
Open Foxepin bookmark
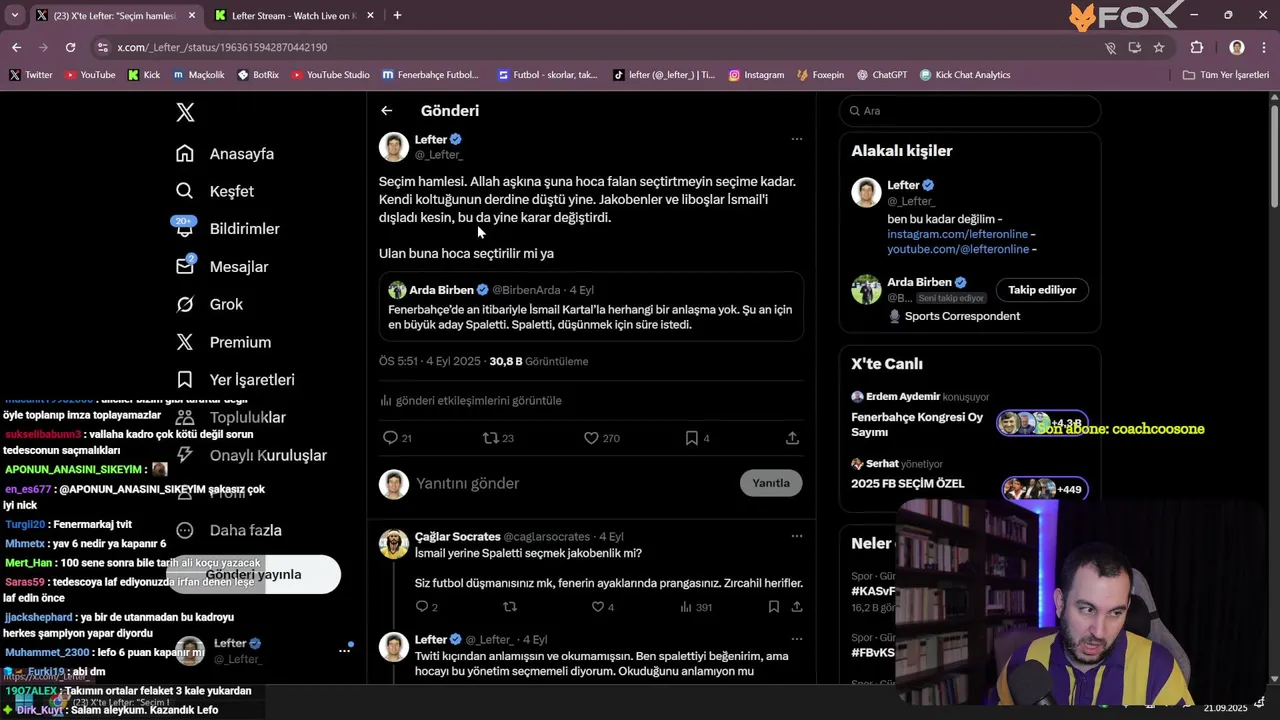tap(820, 75)
